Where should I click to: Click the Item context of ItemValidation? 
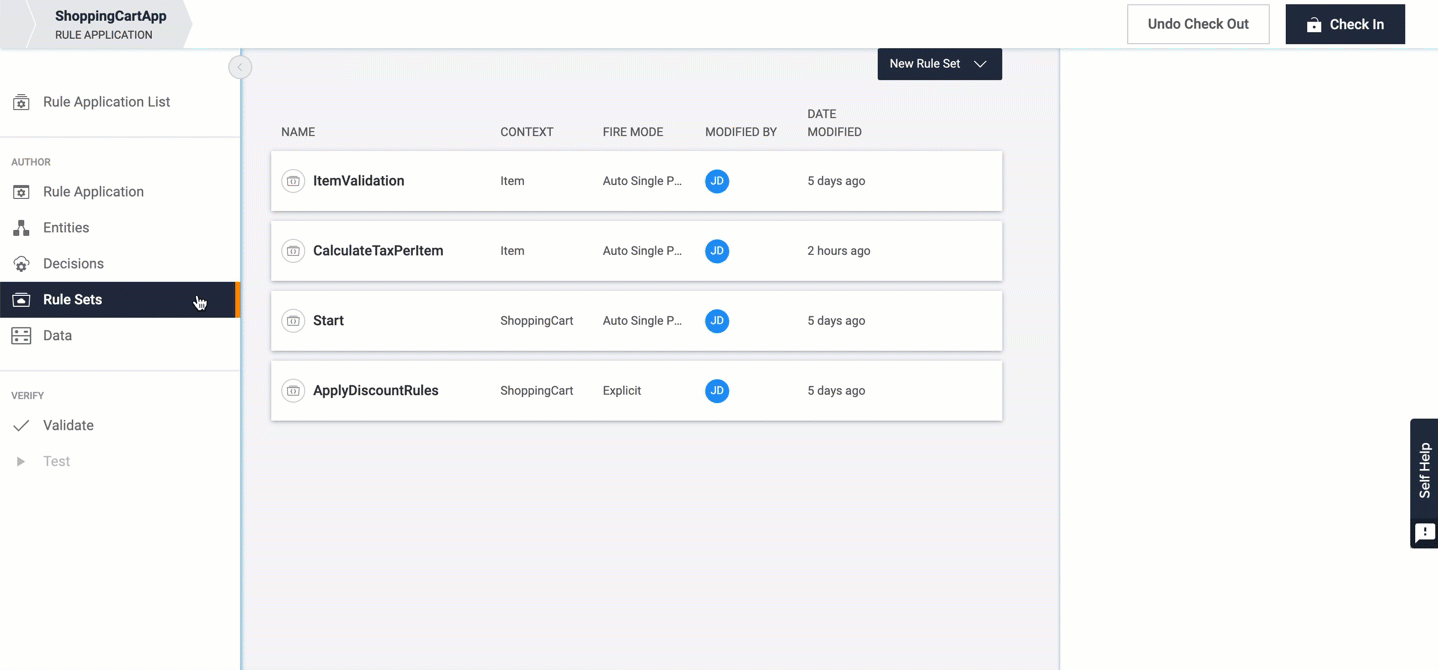pyautogui.click(x=512, y=181)
